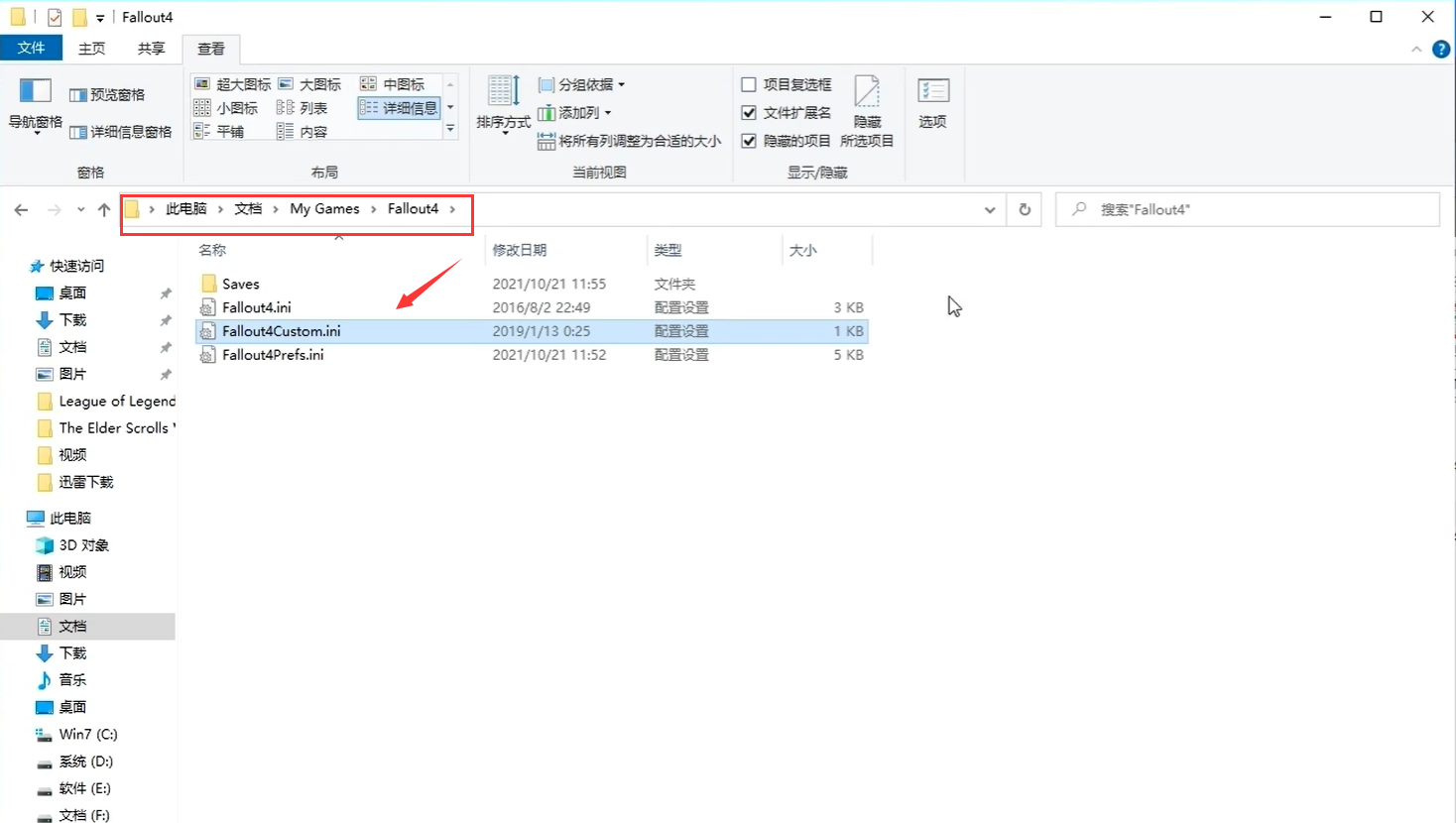Toggle Item check boxes option
This screenshot has width=1456, height=823.
click(x=787, y=84)
